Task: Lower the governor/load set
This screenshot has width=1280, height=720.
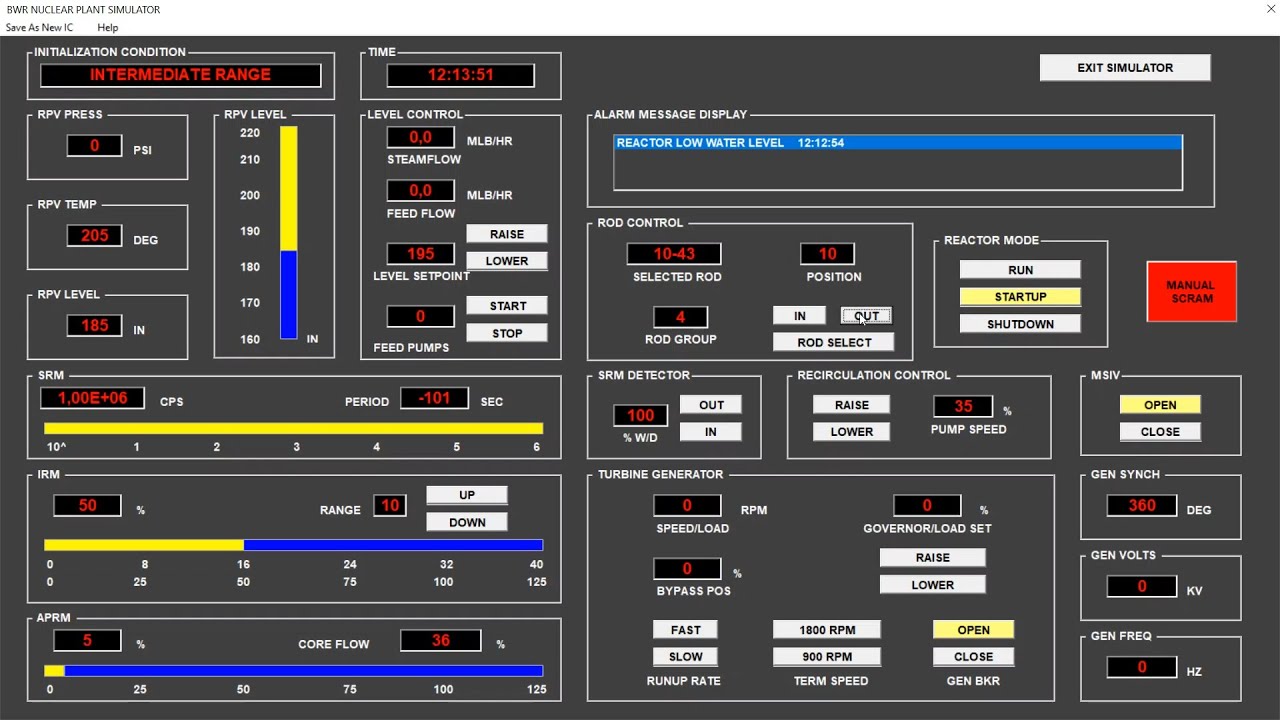Action: (x=933, y=585)
